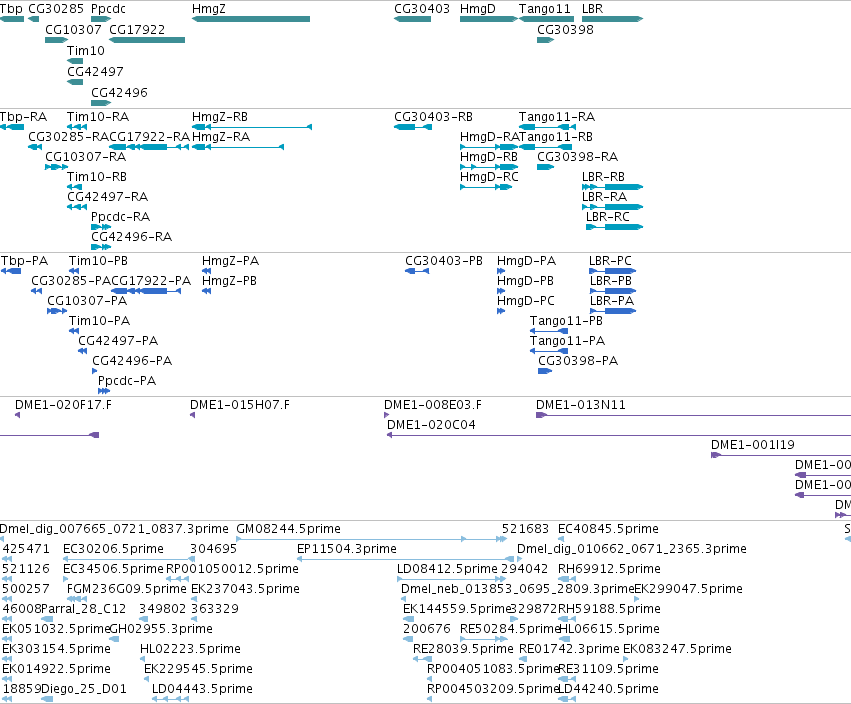The width and height of the screenshot is (851, 704).
Task: Select the LBR-RC transcript label
Action: pyautogui.click(x=608, y=217)
